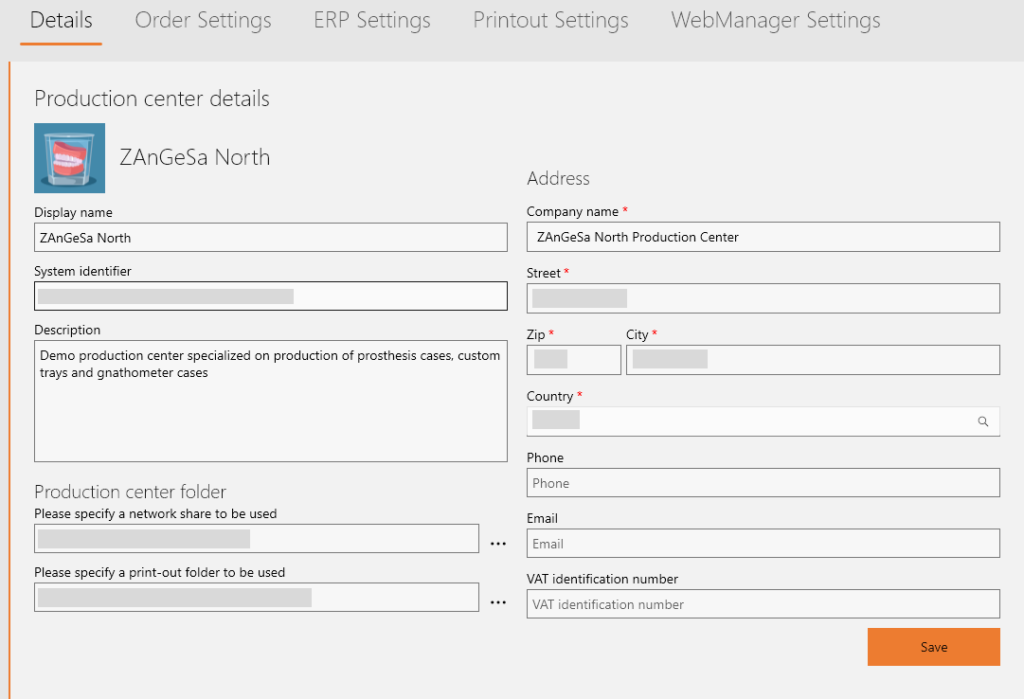
Task: Focus the VAT identification number field
Action: tap(763, 604)
